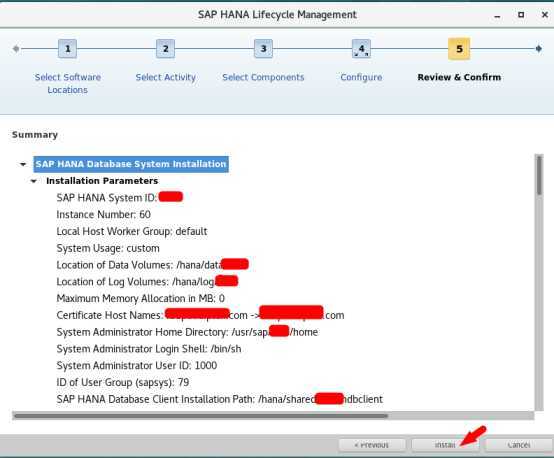Click step 2 wizard icon
This screenshot has height=458, width=554.
(x=165, y=49)
